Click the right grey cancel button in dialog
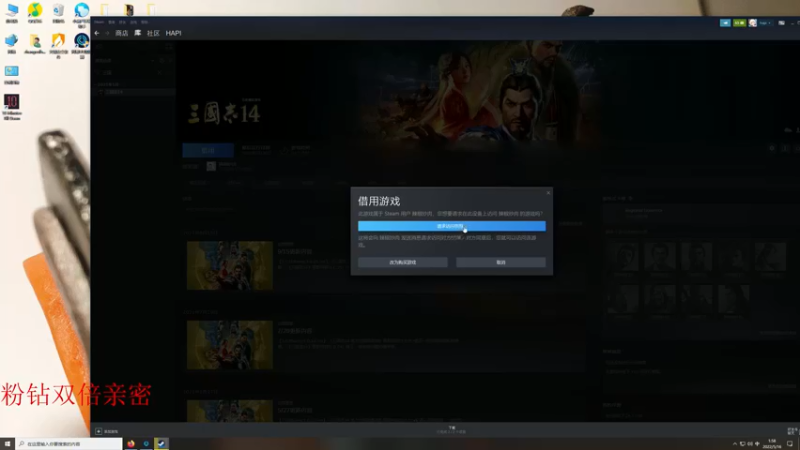800x450 pixels. (x=501, y=262)
